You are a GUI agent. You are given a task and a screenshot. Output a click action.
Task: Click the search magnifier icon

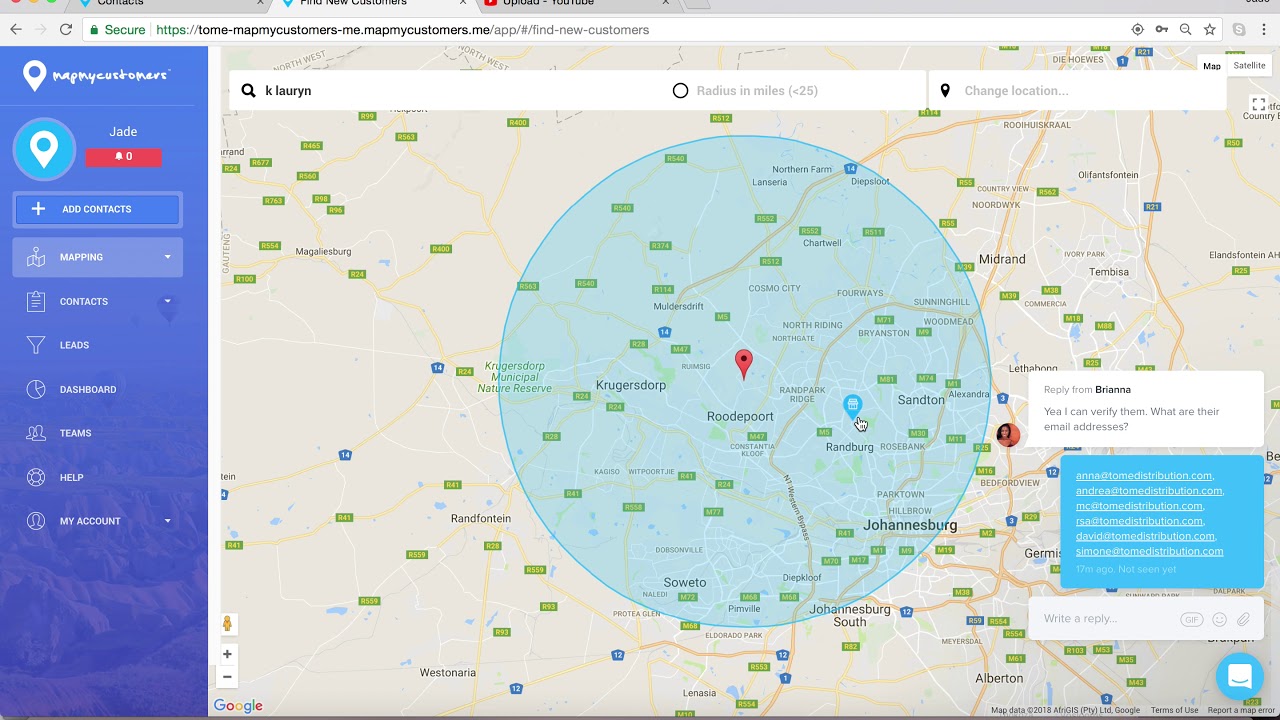[248, 90]
